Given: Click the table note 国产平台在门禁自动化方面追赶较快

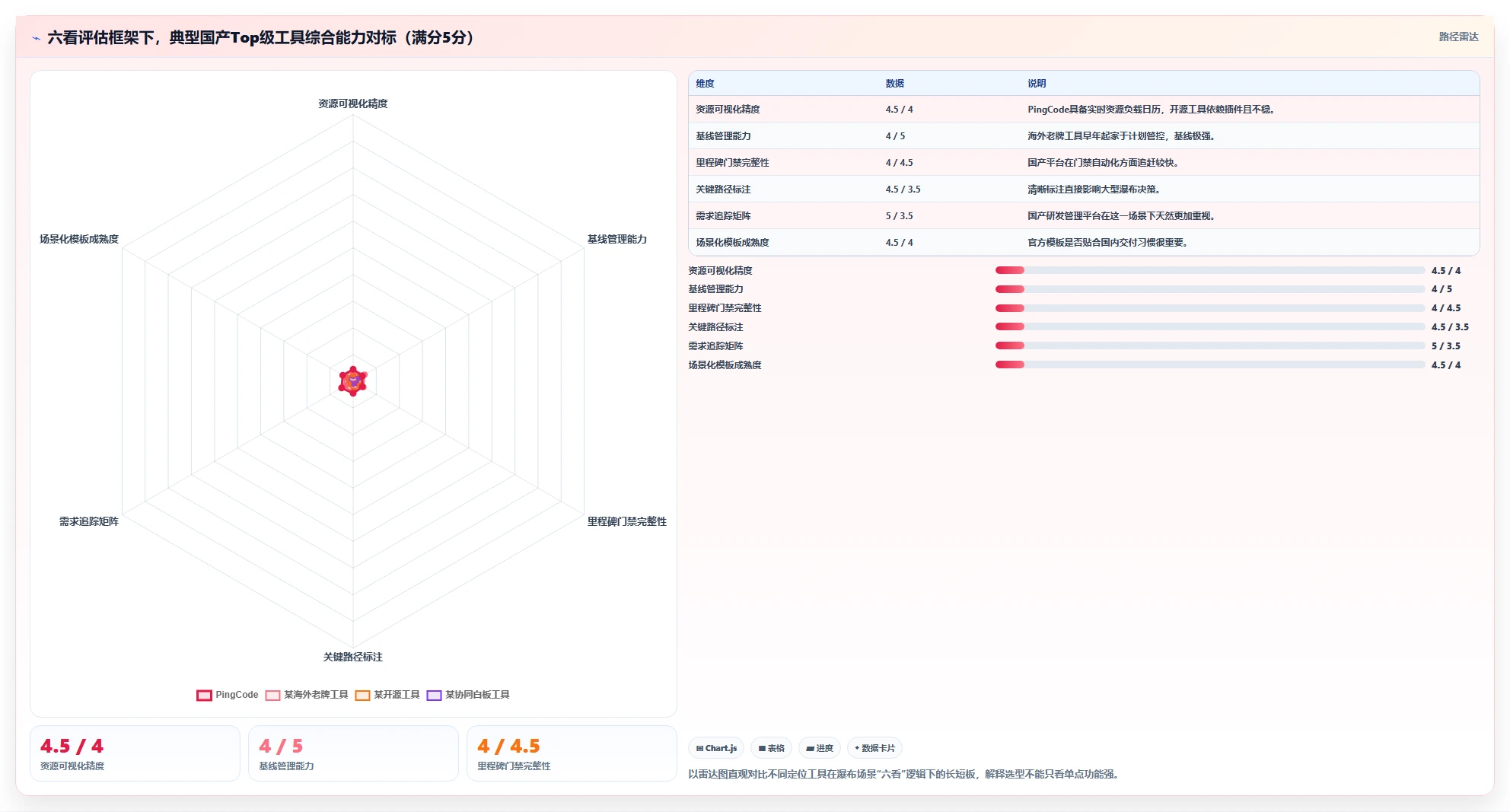Looking at the screenshot, I should pos(1103,163).
